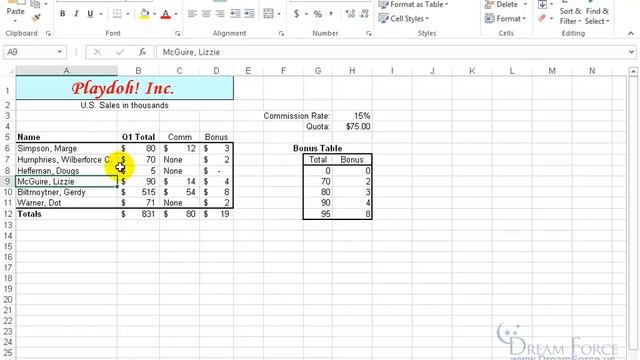Apply Percent Style formatting
Viewport: 640px width, 360px height.
pyautogui.click(x=318, y=14)
